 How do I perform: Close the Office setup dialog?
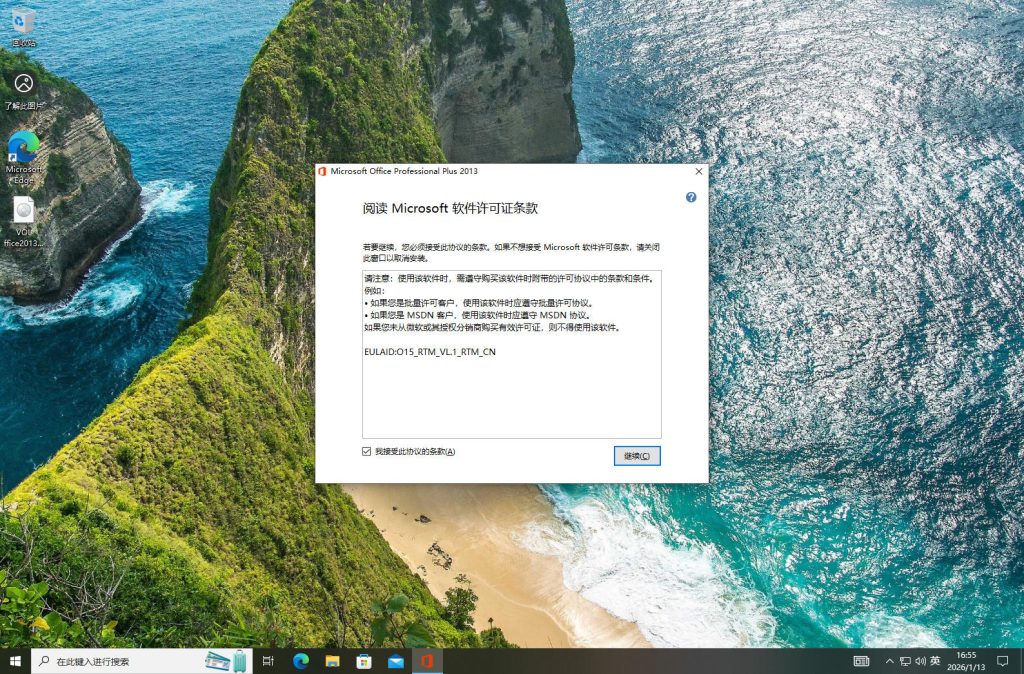(698, 171)
